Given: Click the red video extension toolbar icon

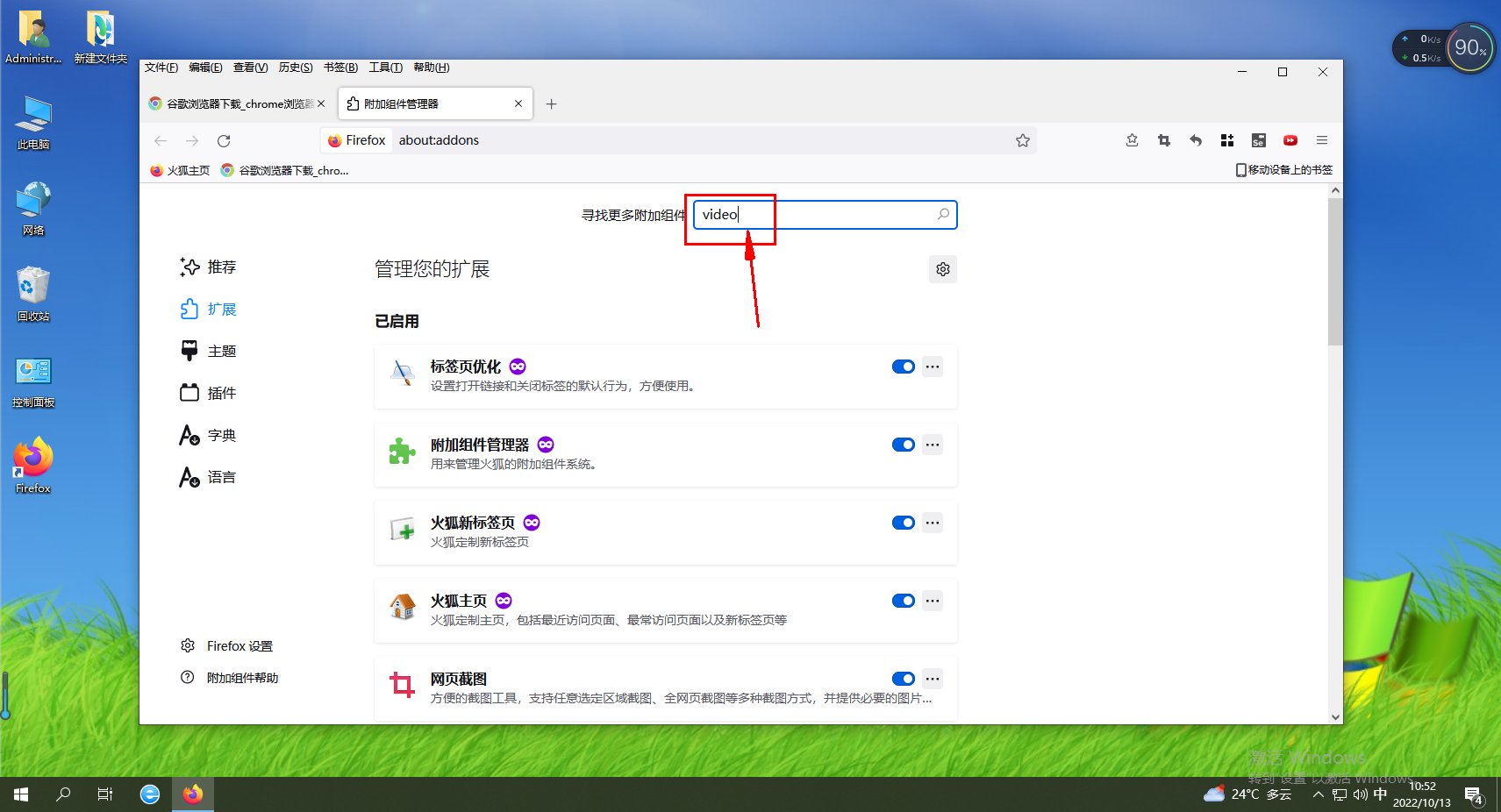Looking at the screenshot, I should coord(1290,140).
